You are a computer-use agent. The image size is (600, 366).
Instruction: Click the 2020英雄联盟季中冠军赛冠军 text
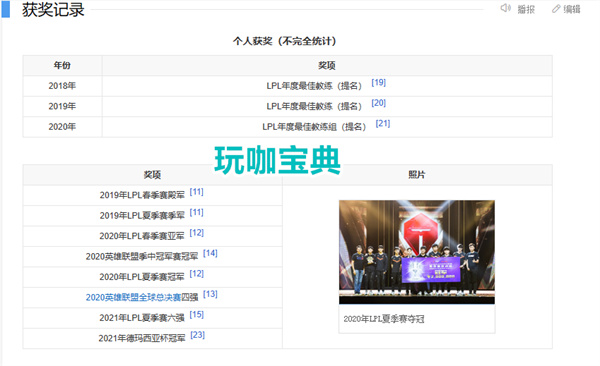click(142, 257)
